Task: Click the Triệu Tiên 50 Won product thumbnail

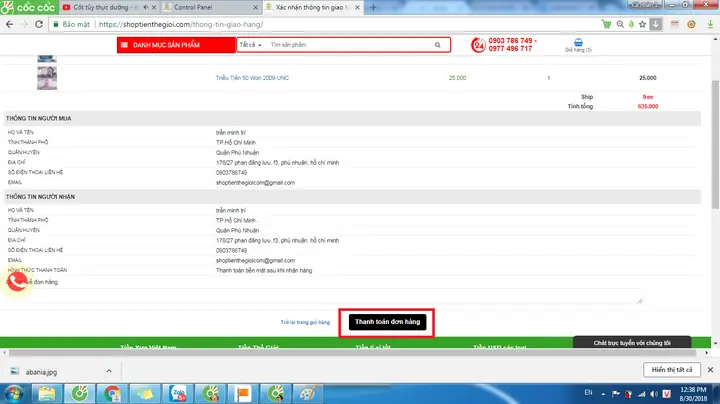Action: click(x=47, y=78)
